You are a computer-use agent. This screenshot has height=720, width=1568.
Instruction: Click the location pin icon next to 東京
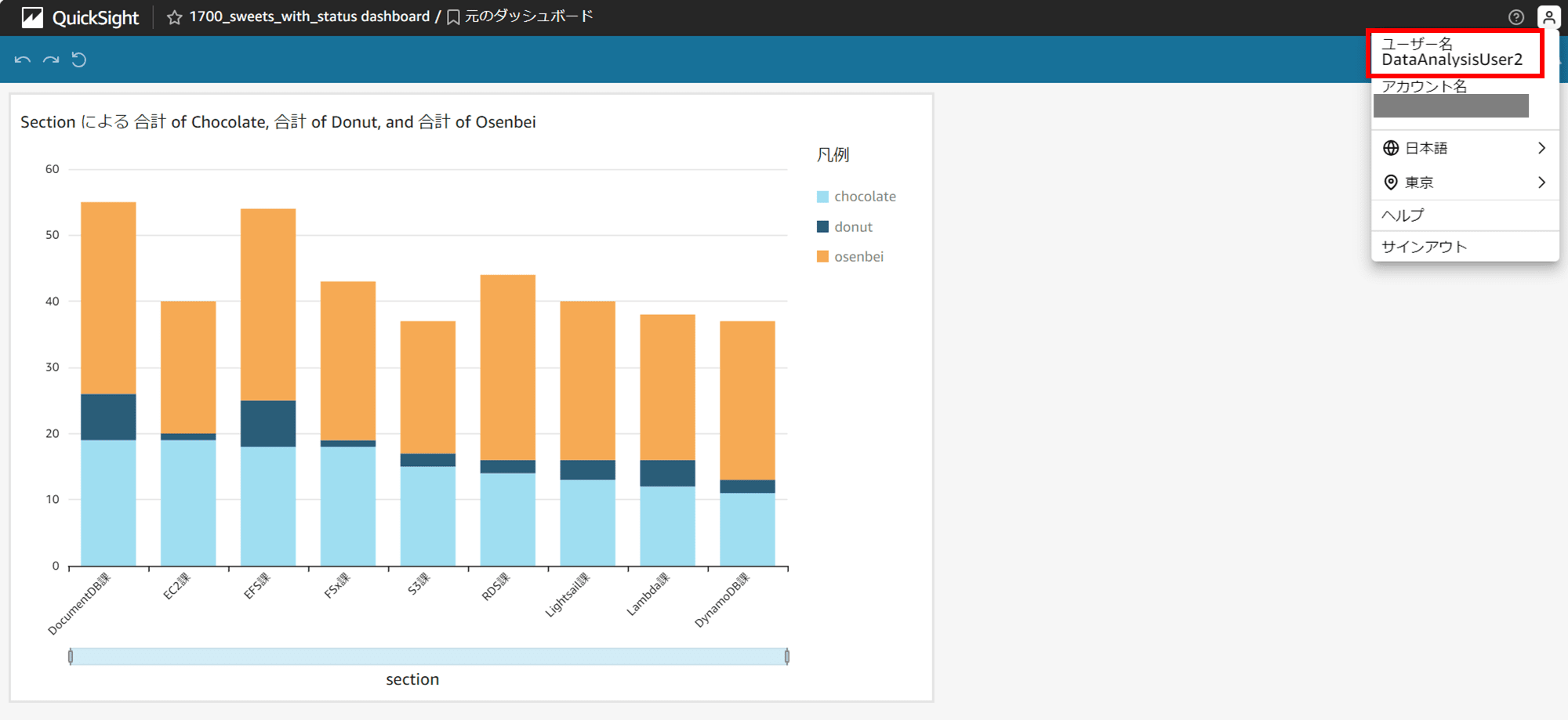(1391, 183)
